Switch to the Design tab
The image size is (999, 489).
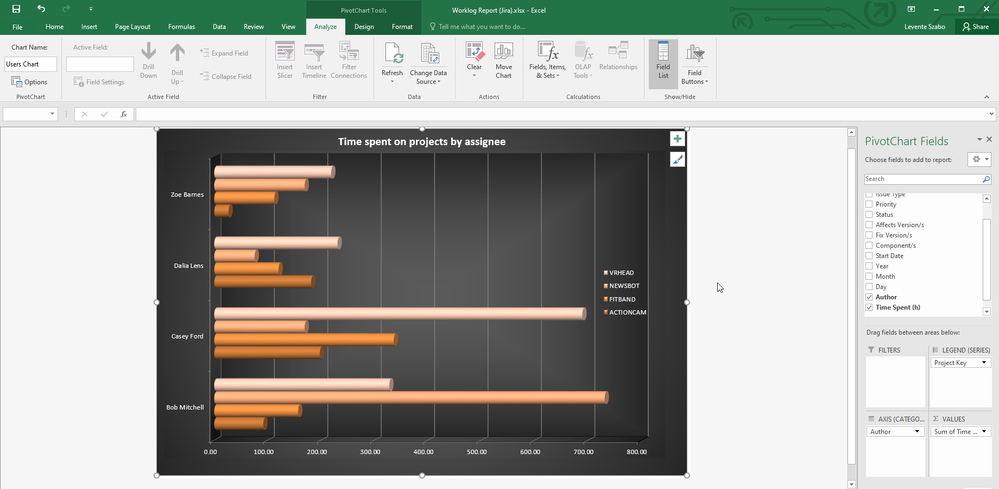click(x=364, y=27)
